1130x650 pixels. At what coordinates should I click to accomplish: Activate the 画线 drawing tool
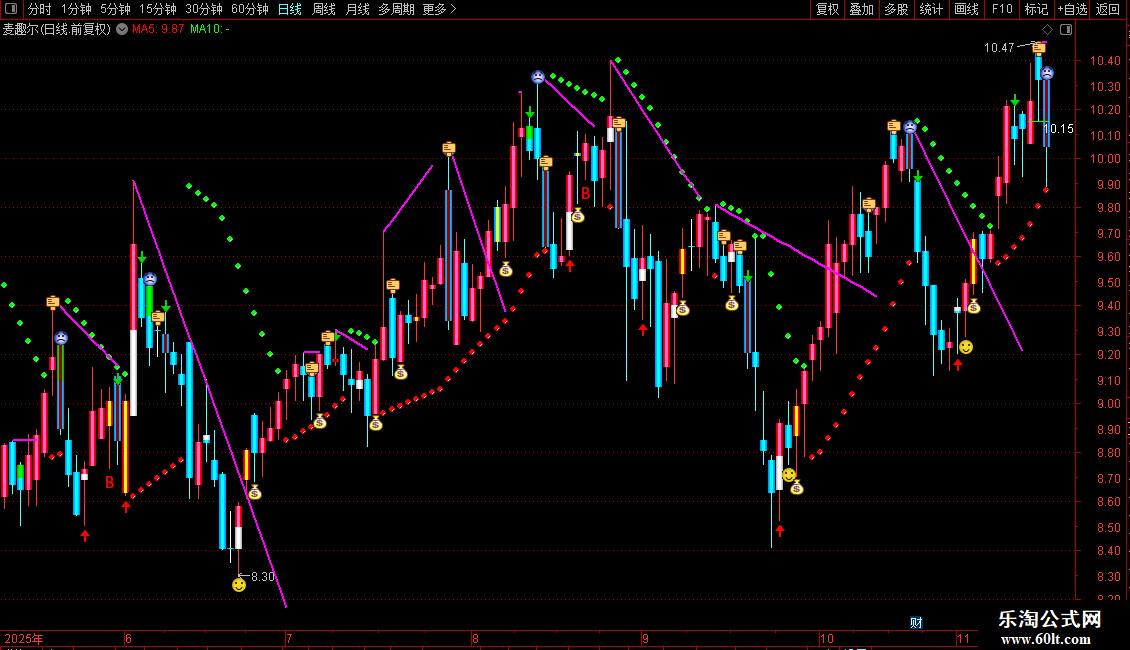[966, 9]
